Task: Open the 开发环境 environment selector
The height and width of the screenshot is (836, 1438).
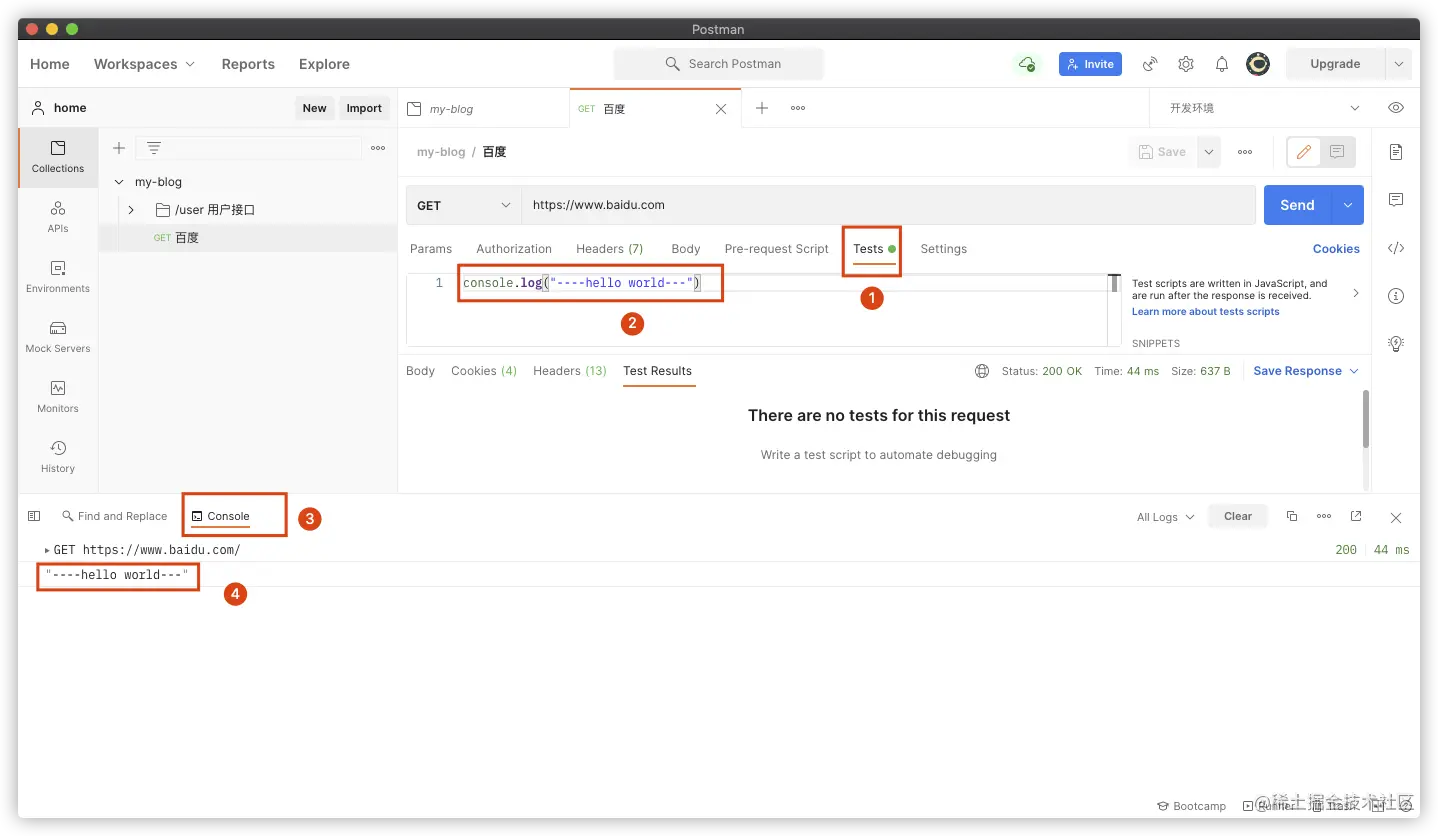Action: [x=1264, y=108]
